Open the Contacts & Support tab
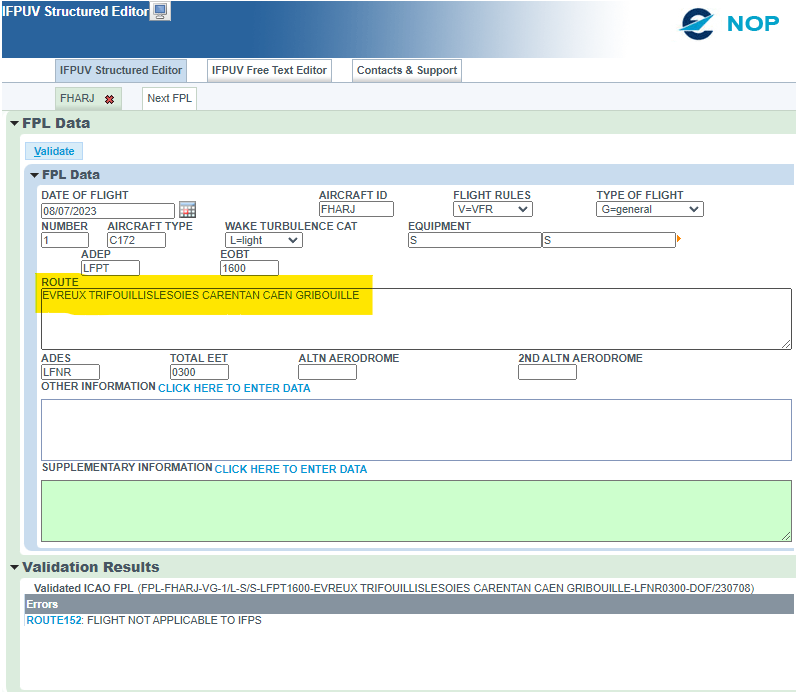The image size is (796, 692). pos(407,70)
